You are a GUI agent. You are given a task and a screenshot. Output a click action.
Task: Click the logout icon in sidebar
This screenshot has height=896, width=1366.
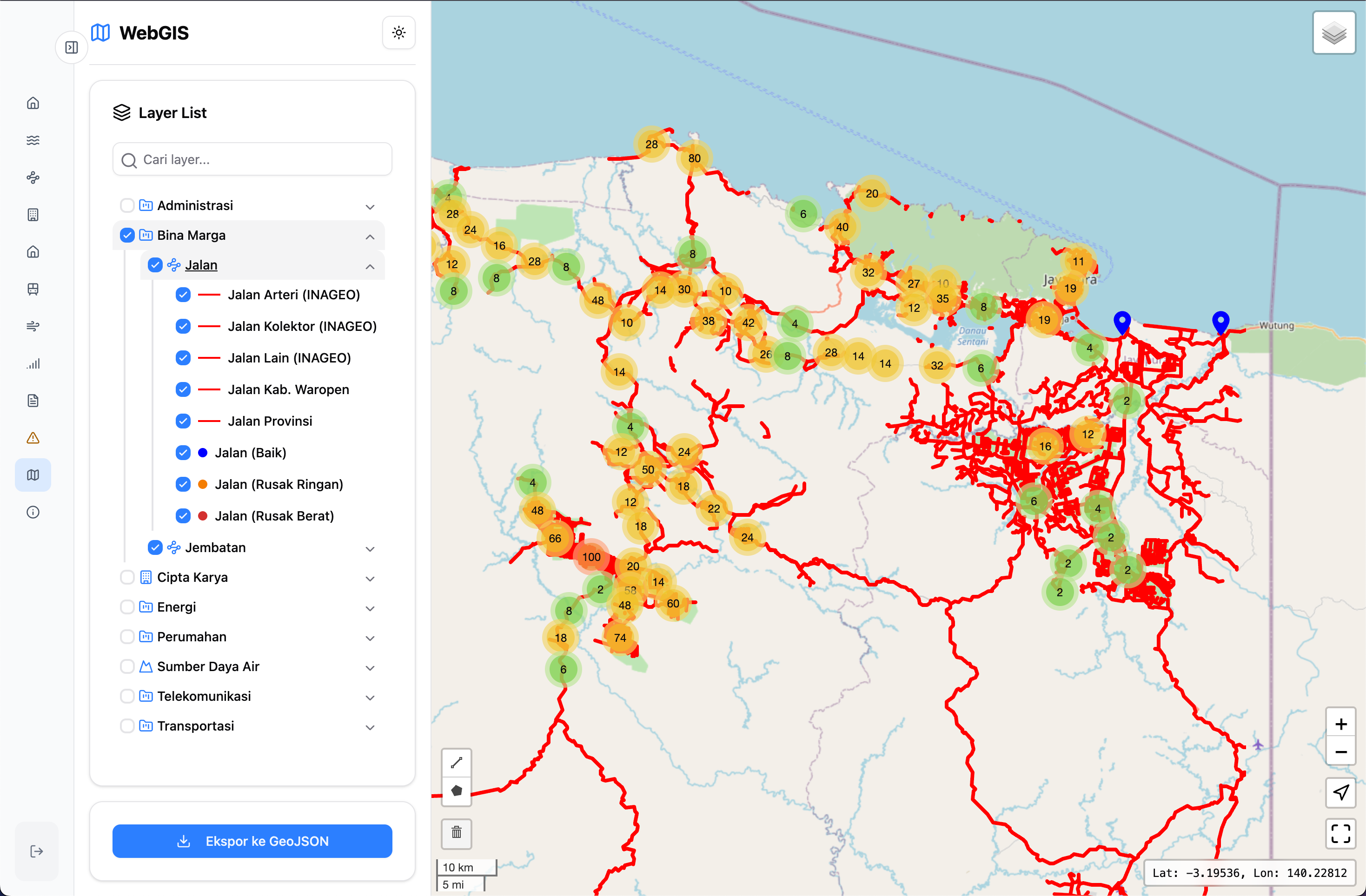point(36,850)
